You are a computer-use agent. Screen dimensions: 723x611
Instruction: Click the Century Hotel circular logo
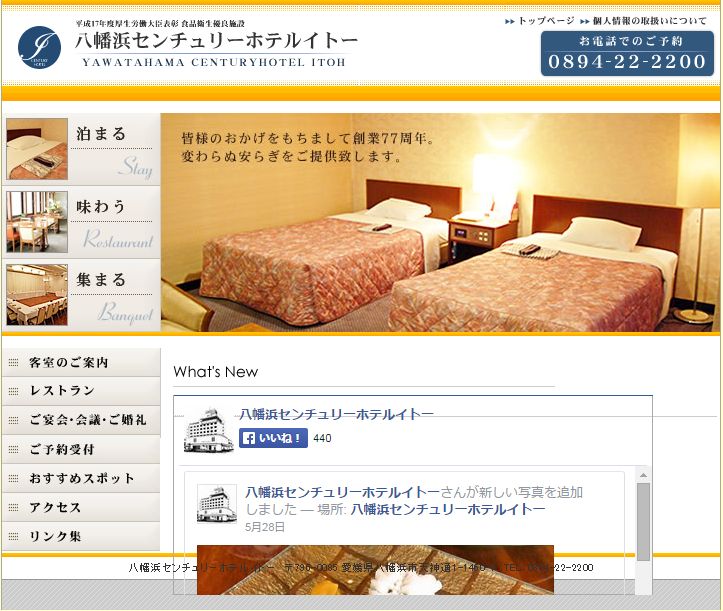tap(39, 47)
